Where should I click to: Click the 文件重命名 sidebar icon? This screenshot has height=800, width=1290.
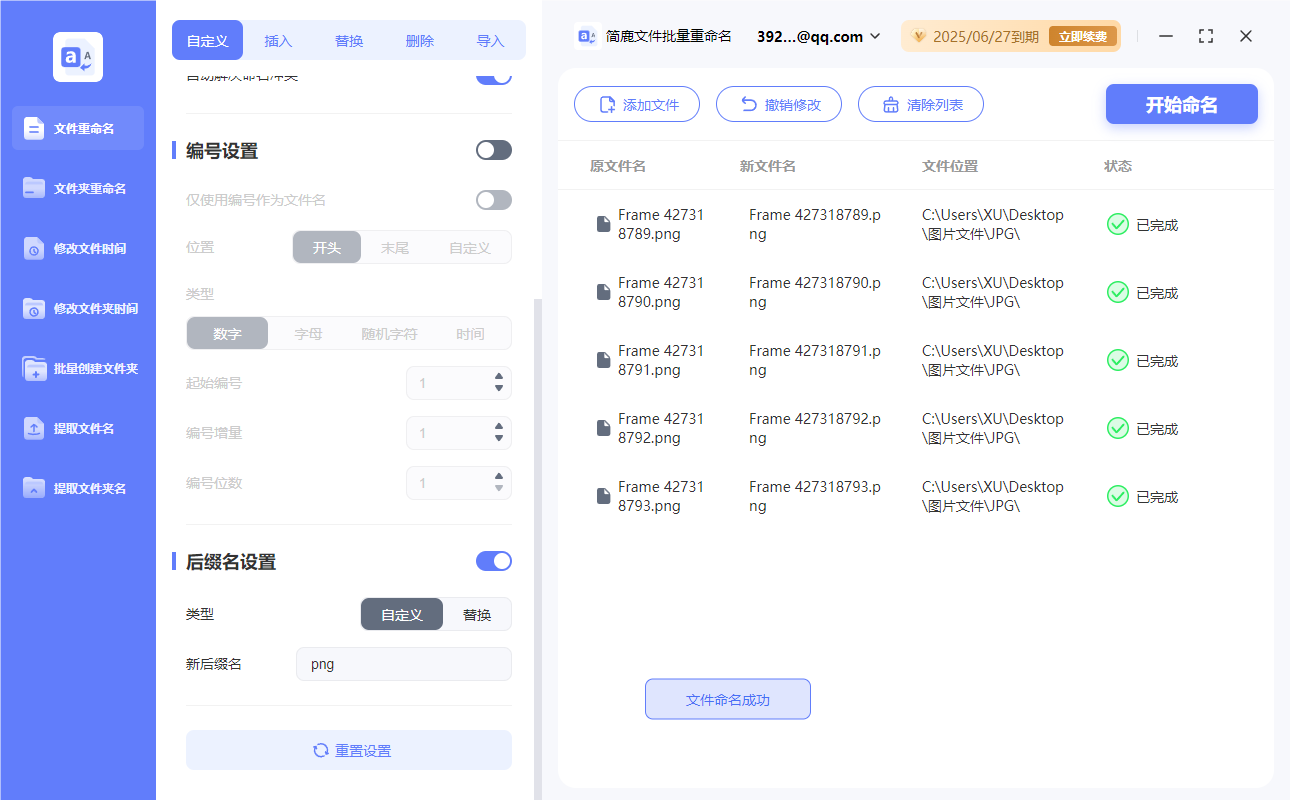pyautogui.click(x=34, y=128)
